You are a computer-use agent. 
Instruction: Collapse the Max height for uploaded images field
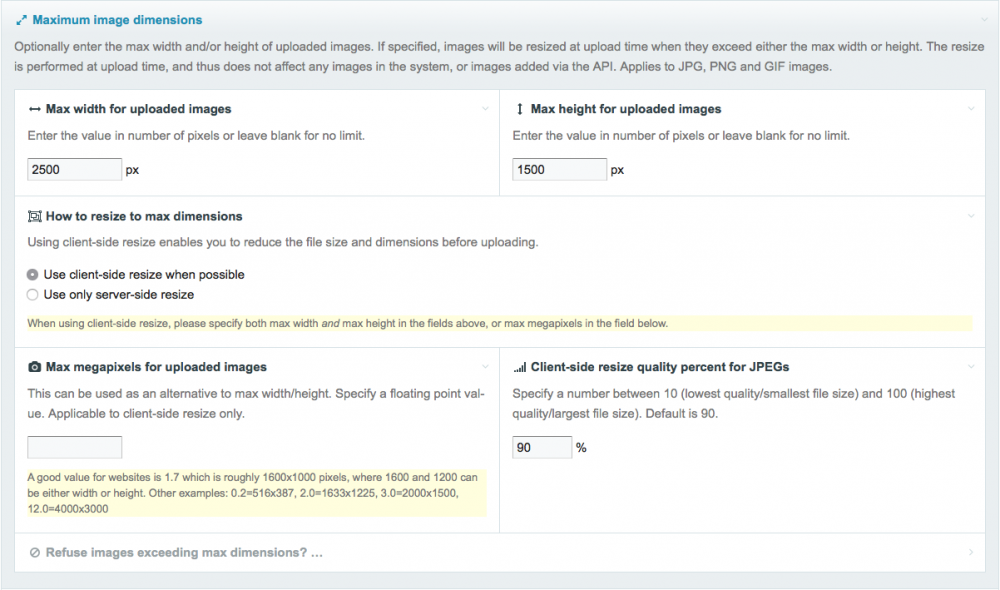point(970,109)
